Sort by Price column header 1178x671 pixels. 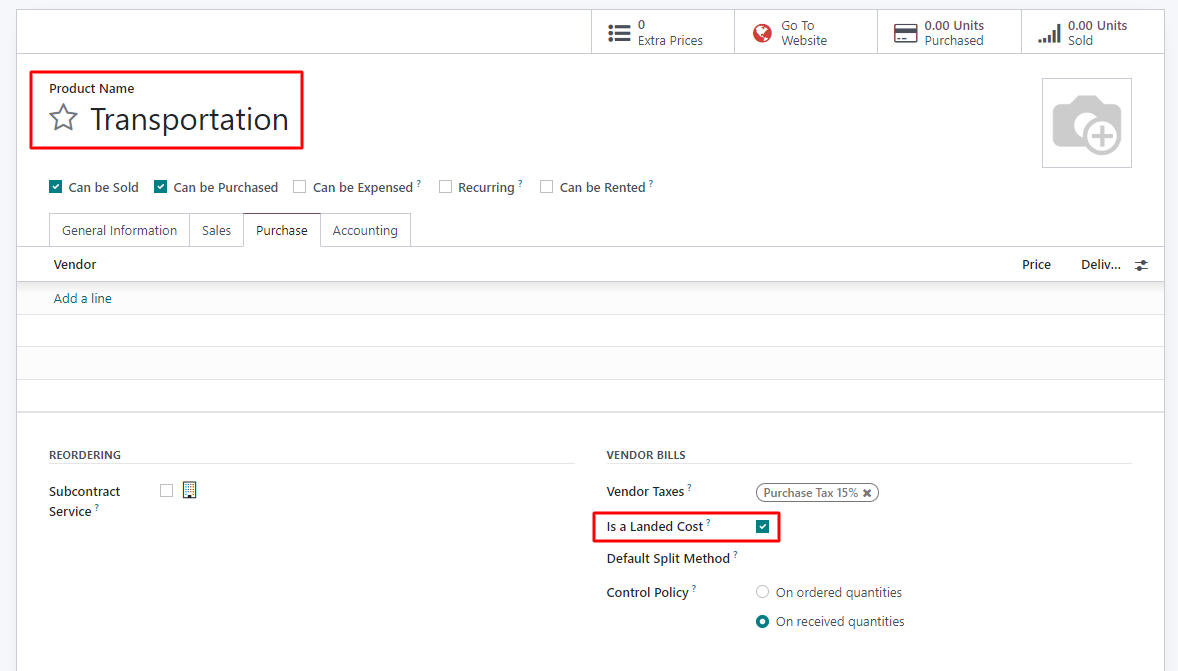click(x=1036, y=264)
